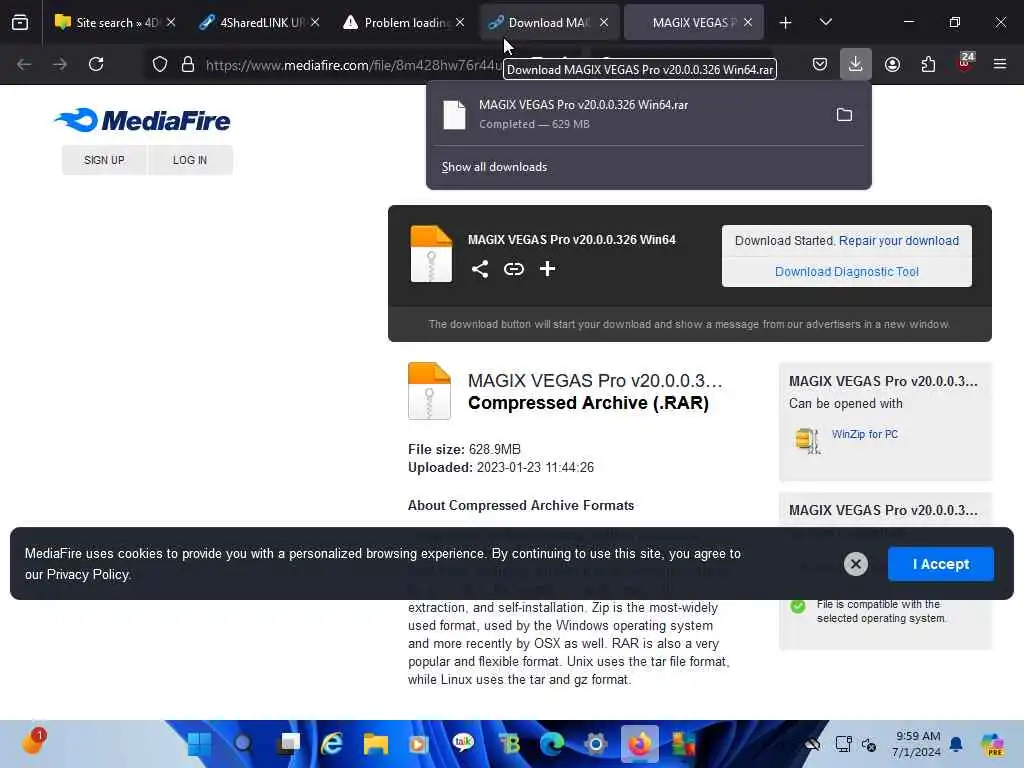The image size is (1024, 768).
Task: Open Microsoft Edge from taskbar
Action: coord(552,744)
